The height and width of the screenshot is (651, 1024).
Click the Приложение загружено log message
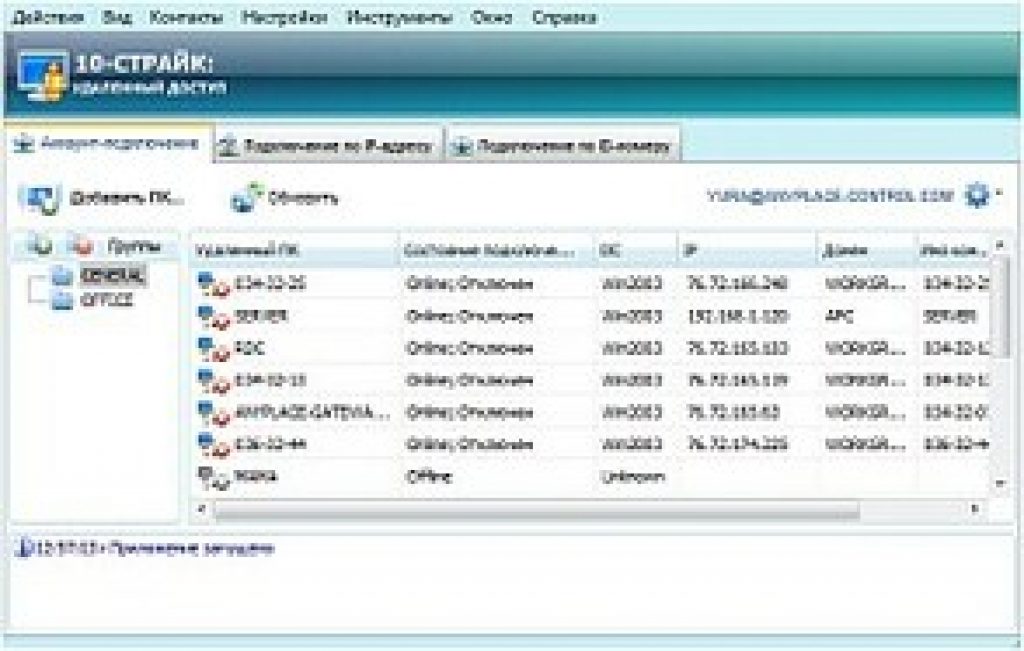coord(190,548)
